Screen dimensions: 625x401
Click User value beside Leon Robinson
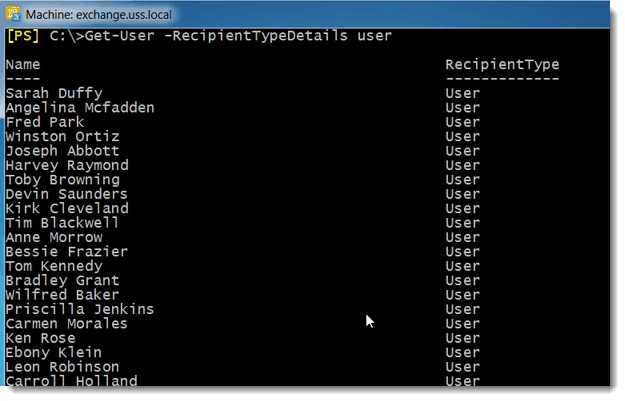[x=462, y=367]
